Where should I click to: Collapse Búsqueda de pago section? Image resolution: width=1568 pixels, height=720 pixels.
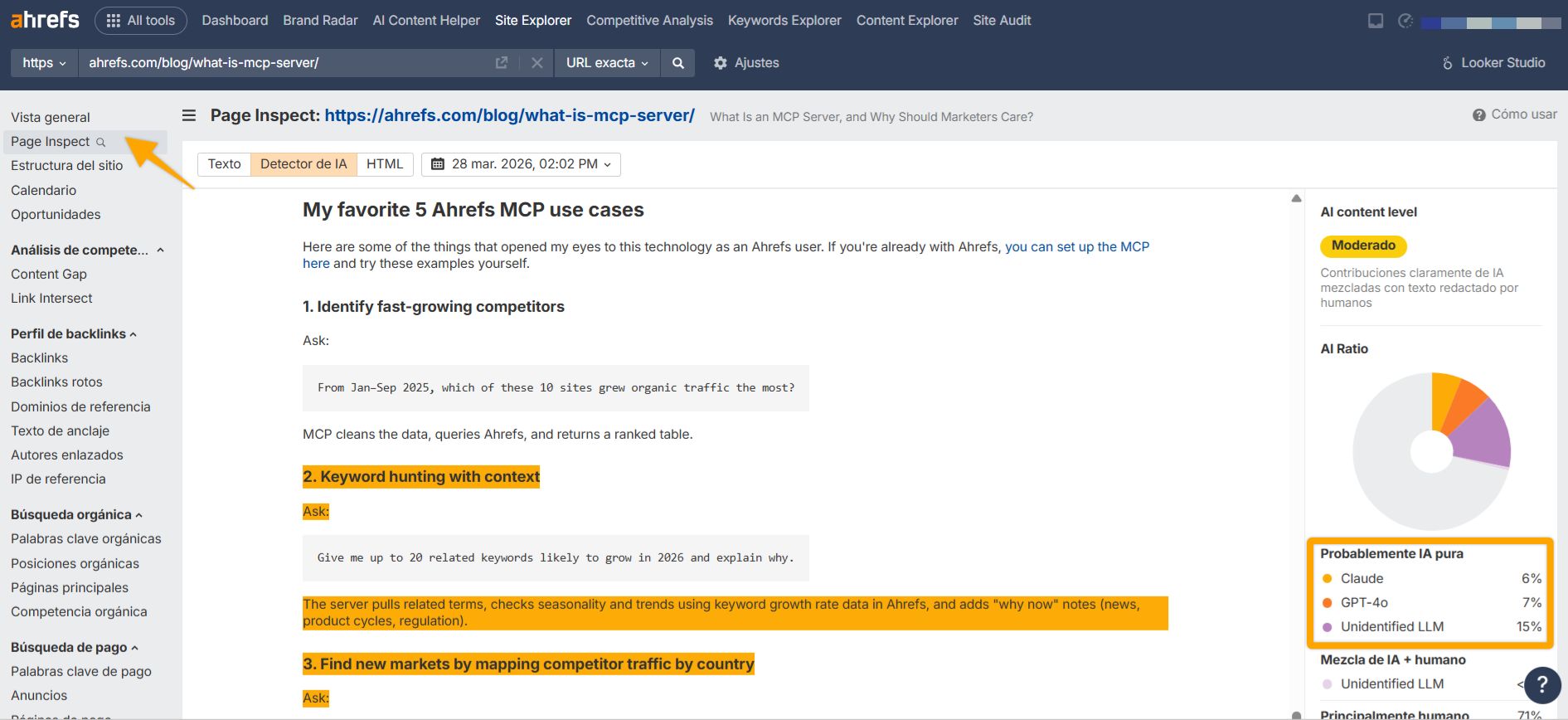[x=75, y=648]
